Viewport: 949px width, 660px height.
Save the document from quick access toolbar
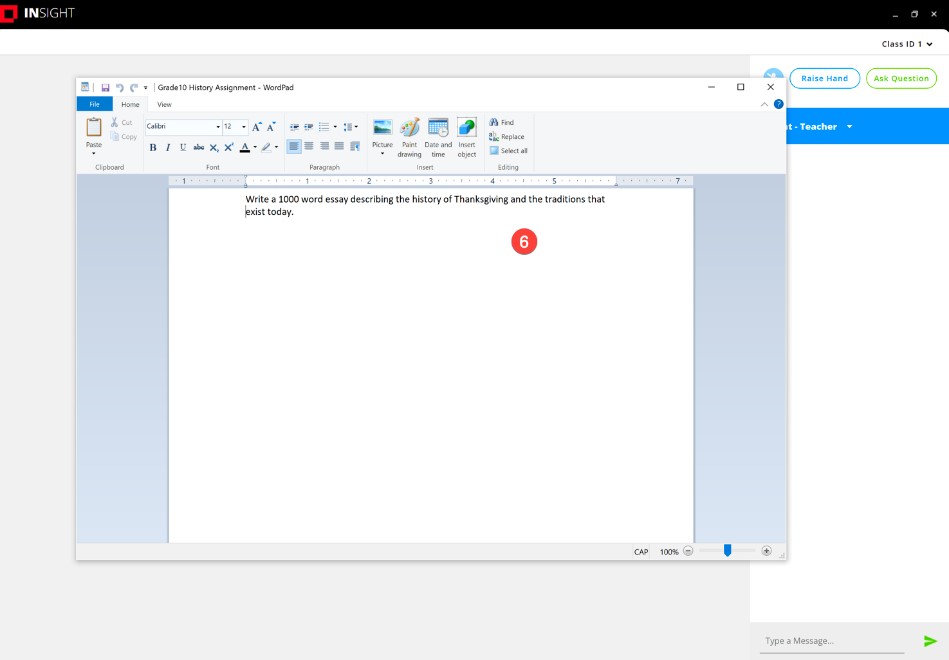(105, 88)
